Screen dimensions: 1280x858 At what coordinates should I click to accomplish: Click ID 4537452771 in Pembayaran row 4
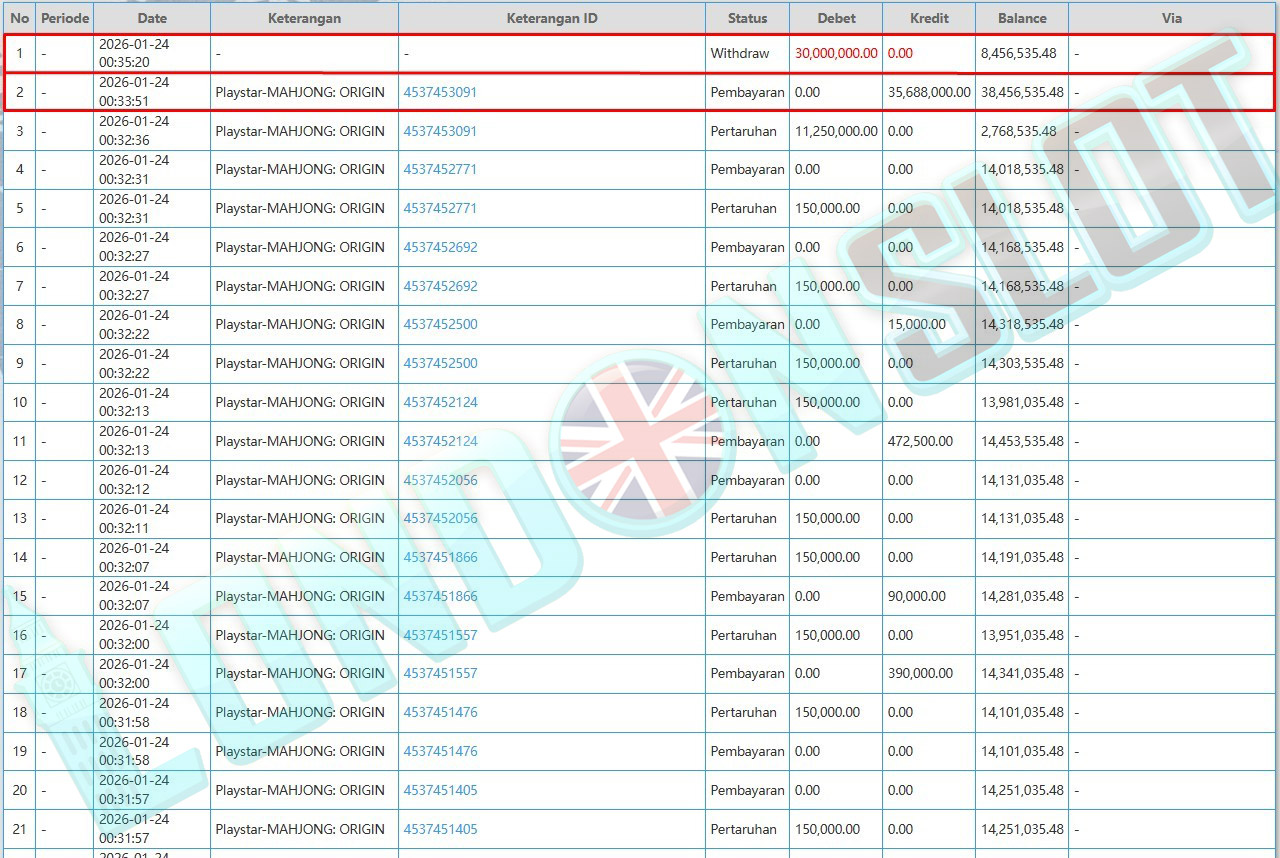point(440,170)
